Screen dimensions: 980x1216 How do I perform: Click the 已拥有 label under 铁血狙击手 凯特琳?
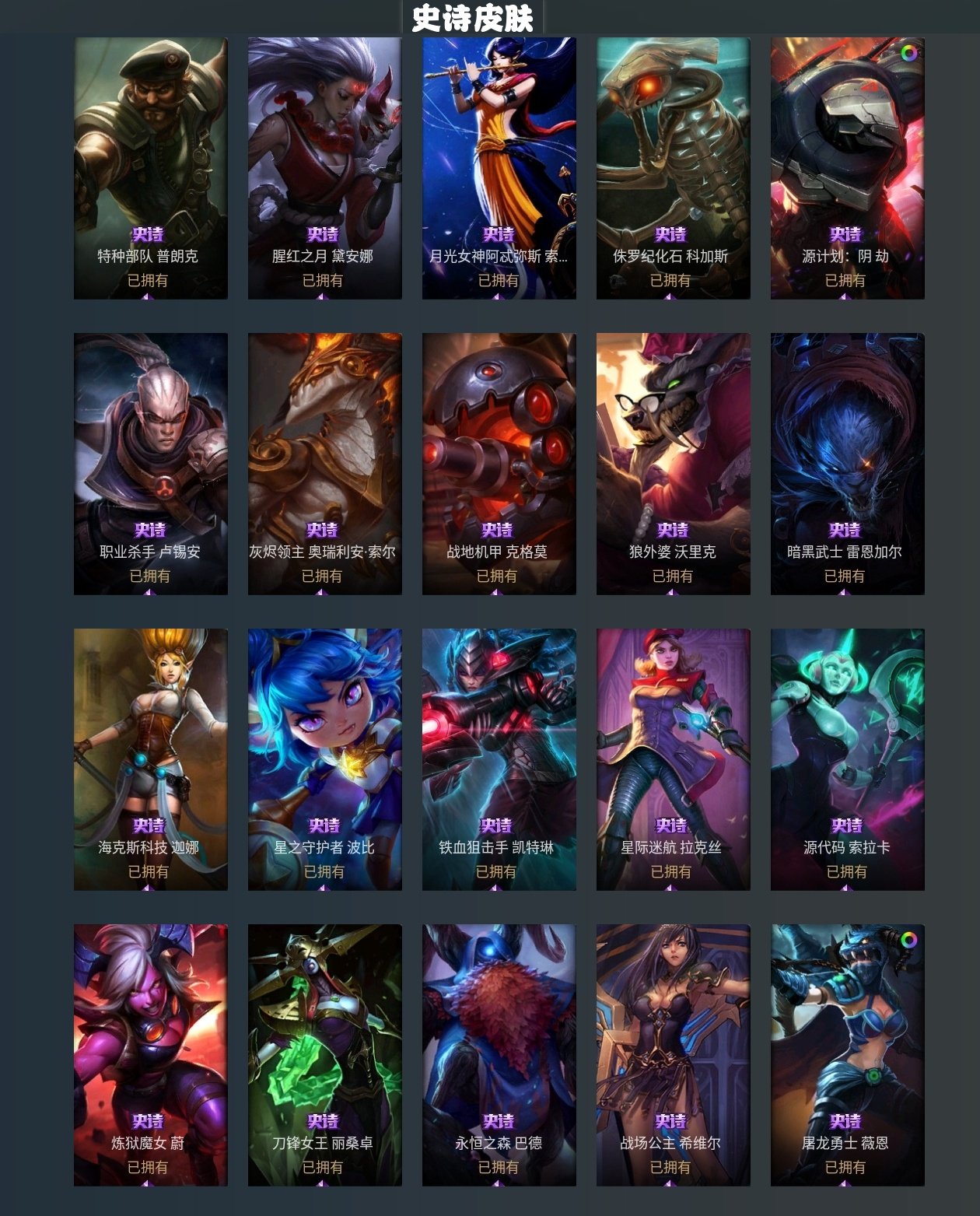pos(496,871)
